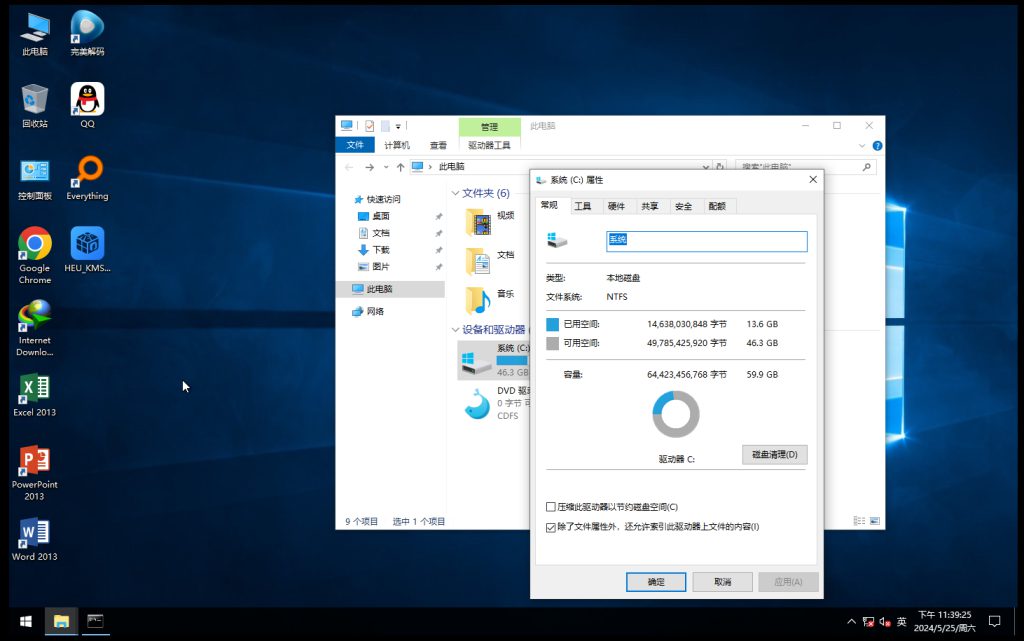This screenshot has width=1024, height=641.
Task: Click the drive label text field
Action: 706,241
